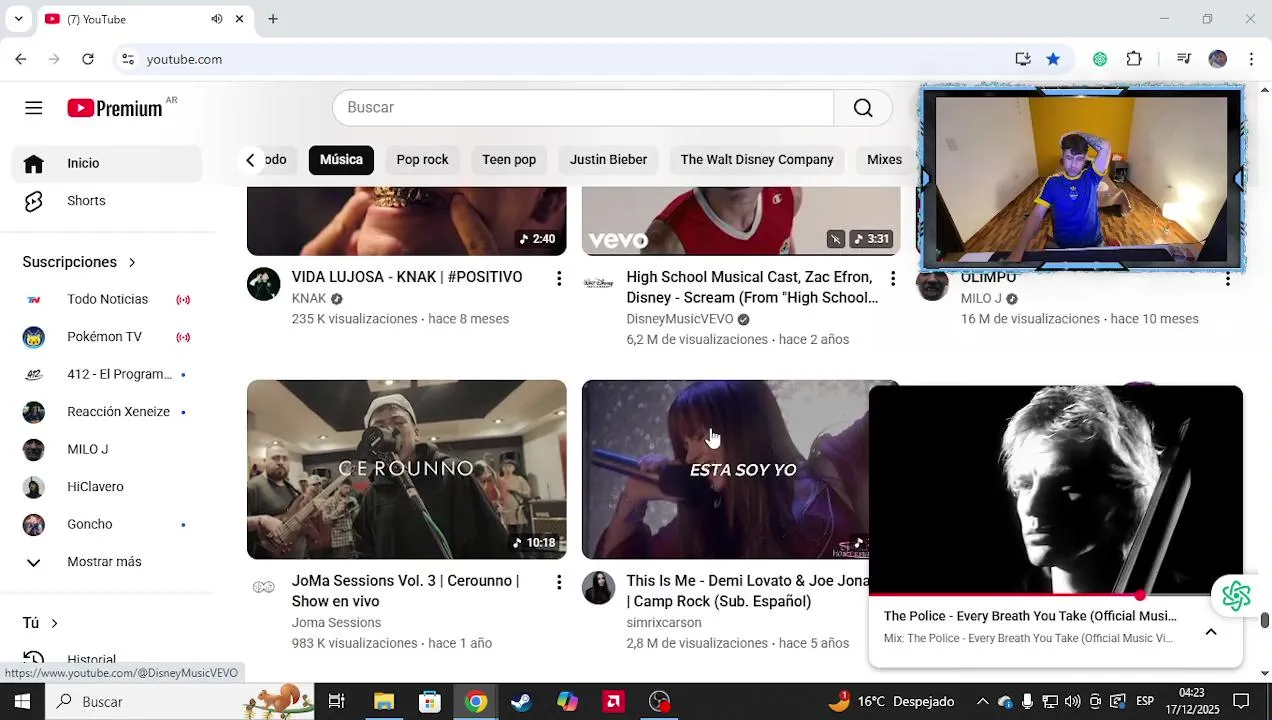This screenshot has width=1272, height=720.
Task: Click the magnifier search button
Action: point(863,108)
